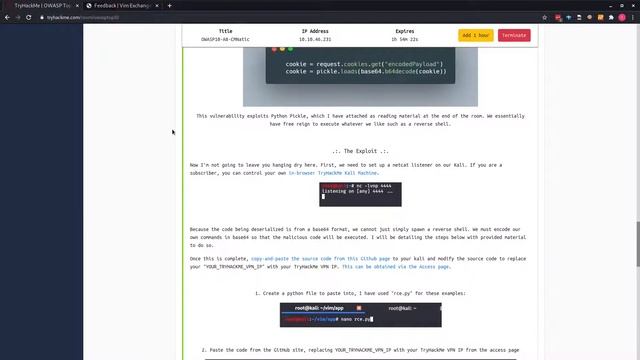Bookmark this page with the star icon
Screen dimensions: 640x360
(x=544, y=18)
